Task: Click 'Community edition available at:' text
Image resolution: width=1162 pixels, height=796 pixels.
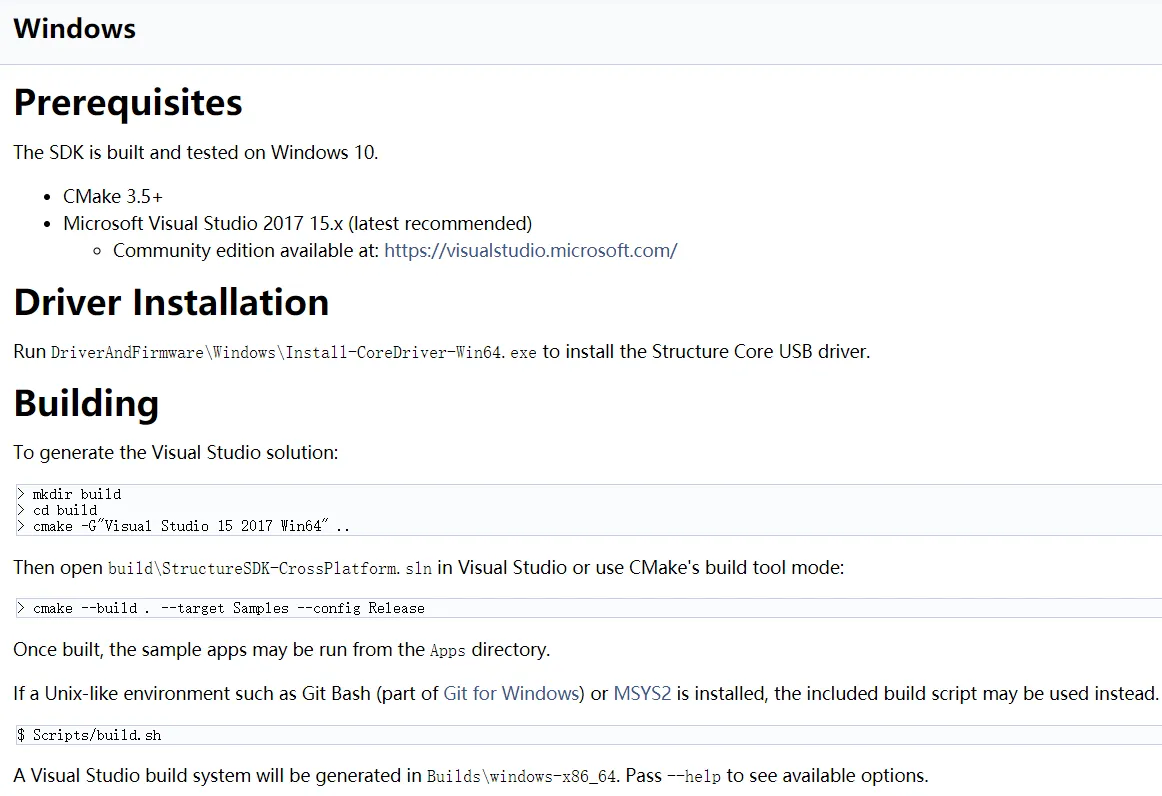Action: [x=246, y=251]
